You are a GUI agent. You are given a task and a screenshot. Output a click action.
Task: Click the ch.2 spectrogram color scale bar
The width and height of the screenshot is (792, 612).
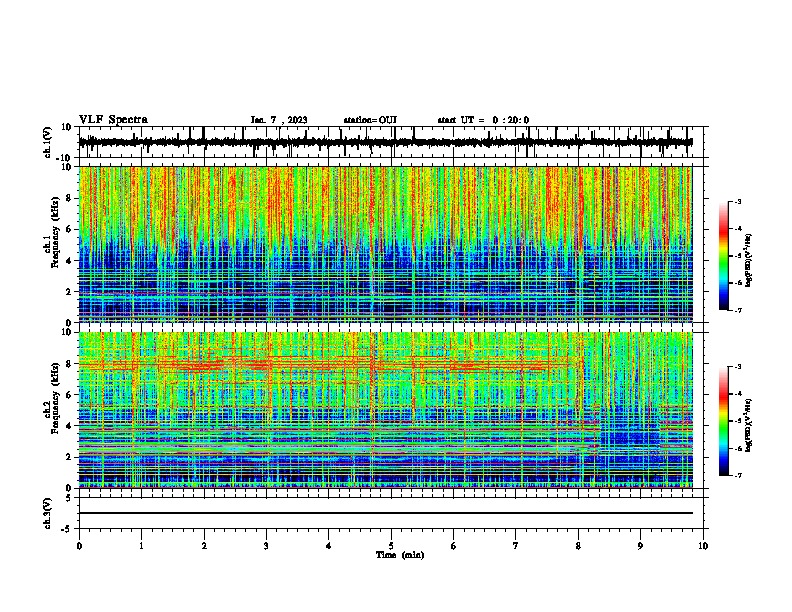point(723,421)
